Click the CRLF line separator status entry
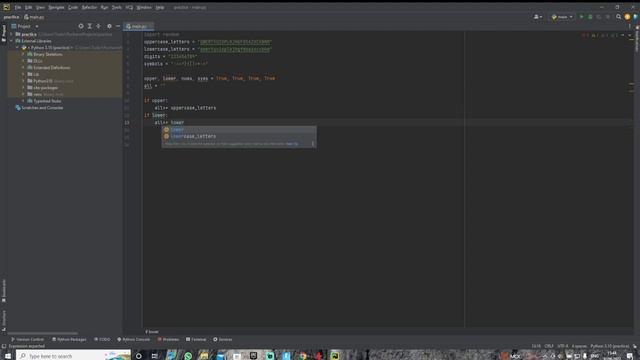Viewport: 640px width, 360px height. pos(549,346)
